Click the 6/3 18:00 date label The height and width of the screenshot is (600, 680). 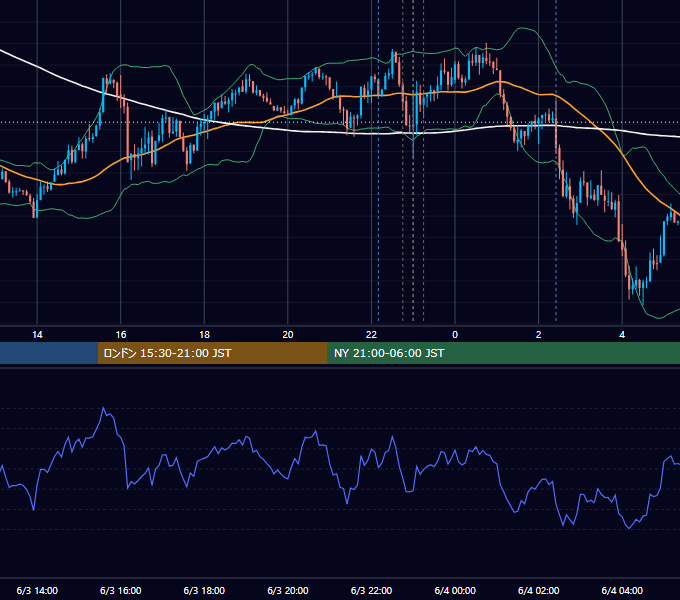pos(204,590)
